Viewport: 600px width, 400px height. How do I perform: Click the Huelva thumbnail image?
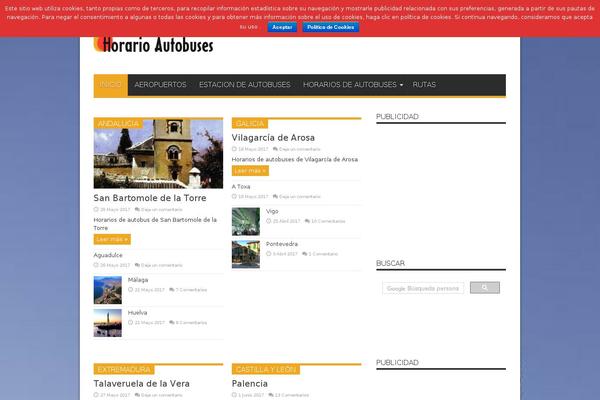click(x=108, y=323)
